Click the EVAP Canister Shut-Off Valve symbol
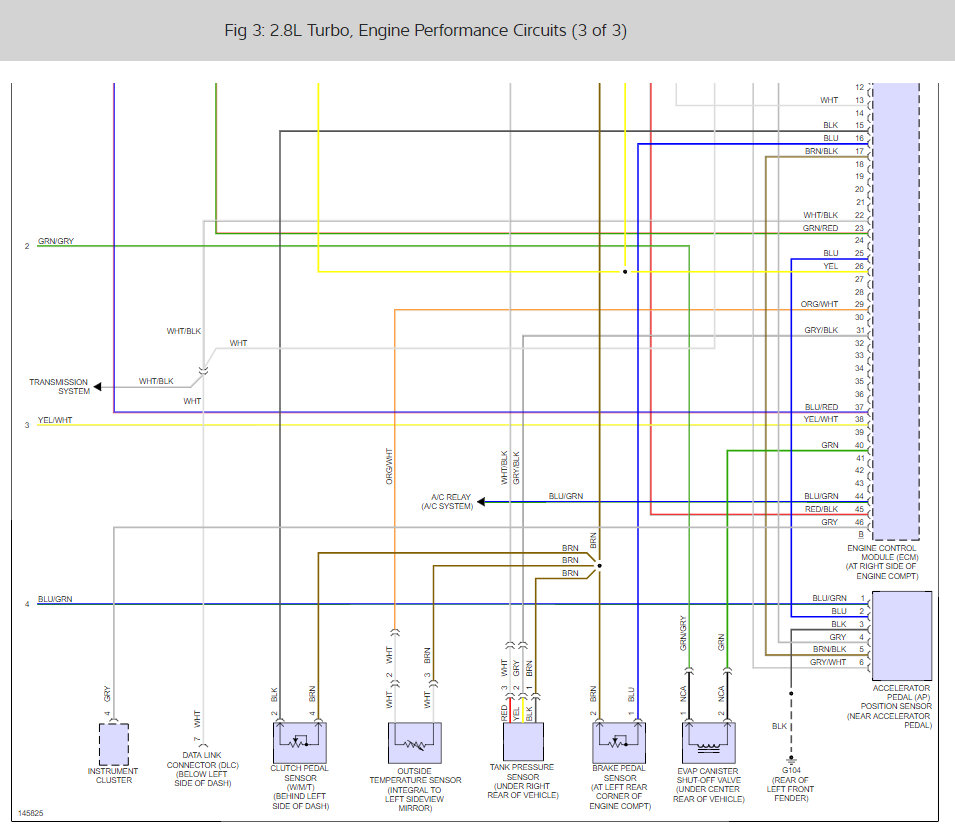Image resolution: width=955 pixels, height=830 pixels. [708, 742]
